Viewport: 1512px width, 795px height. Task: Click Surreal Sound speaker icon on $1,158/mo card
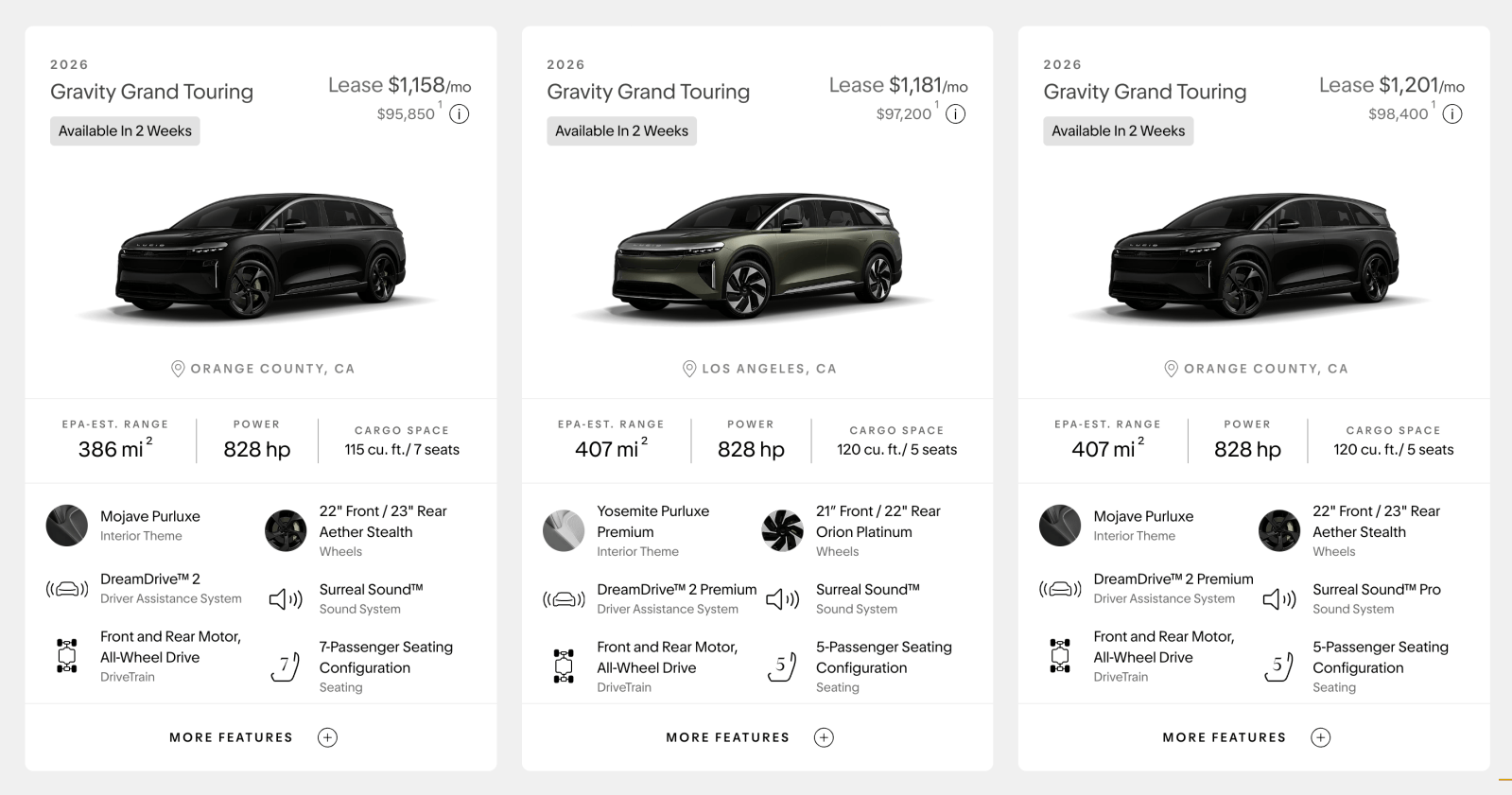(286, 599)
